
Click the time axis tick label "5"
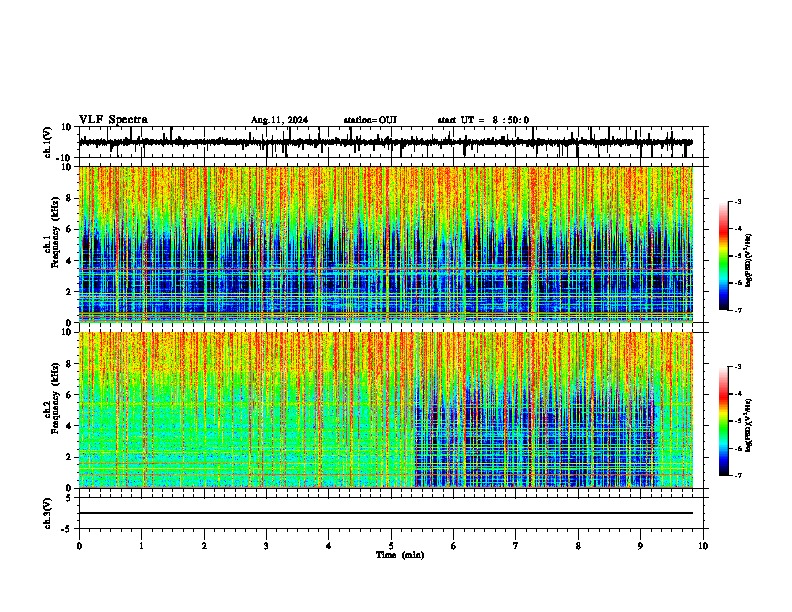click(x=391, y=546)
